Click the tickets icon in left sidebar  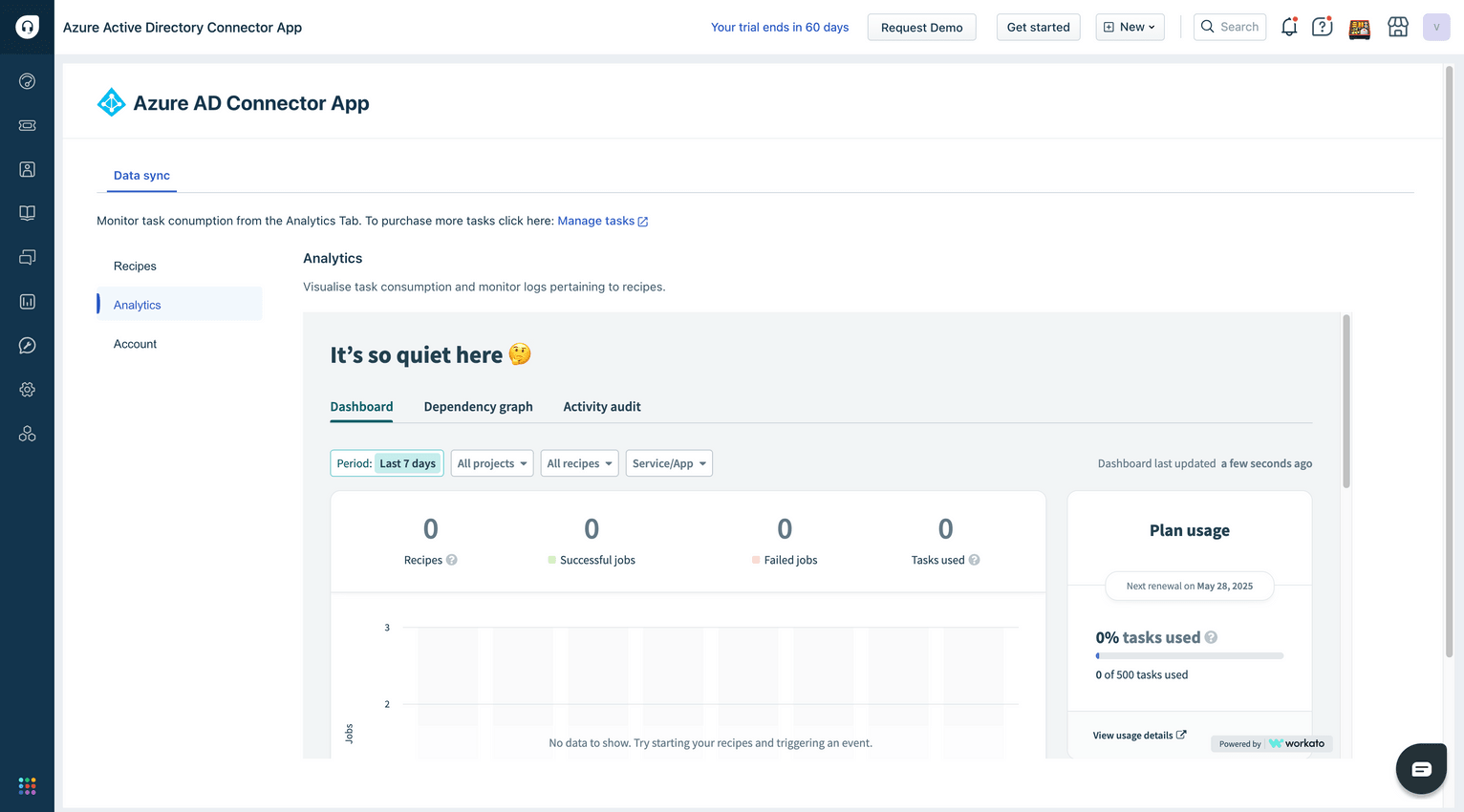point(27,125)
